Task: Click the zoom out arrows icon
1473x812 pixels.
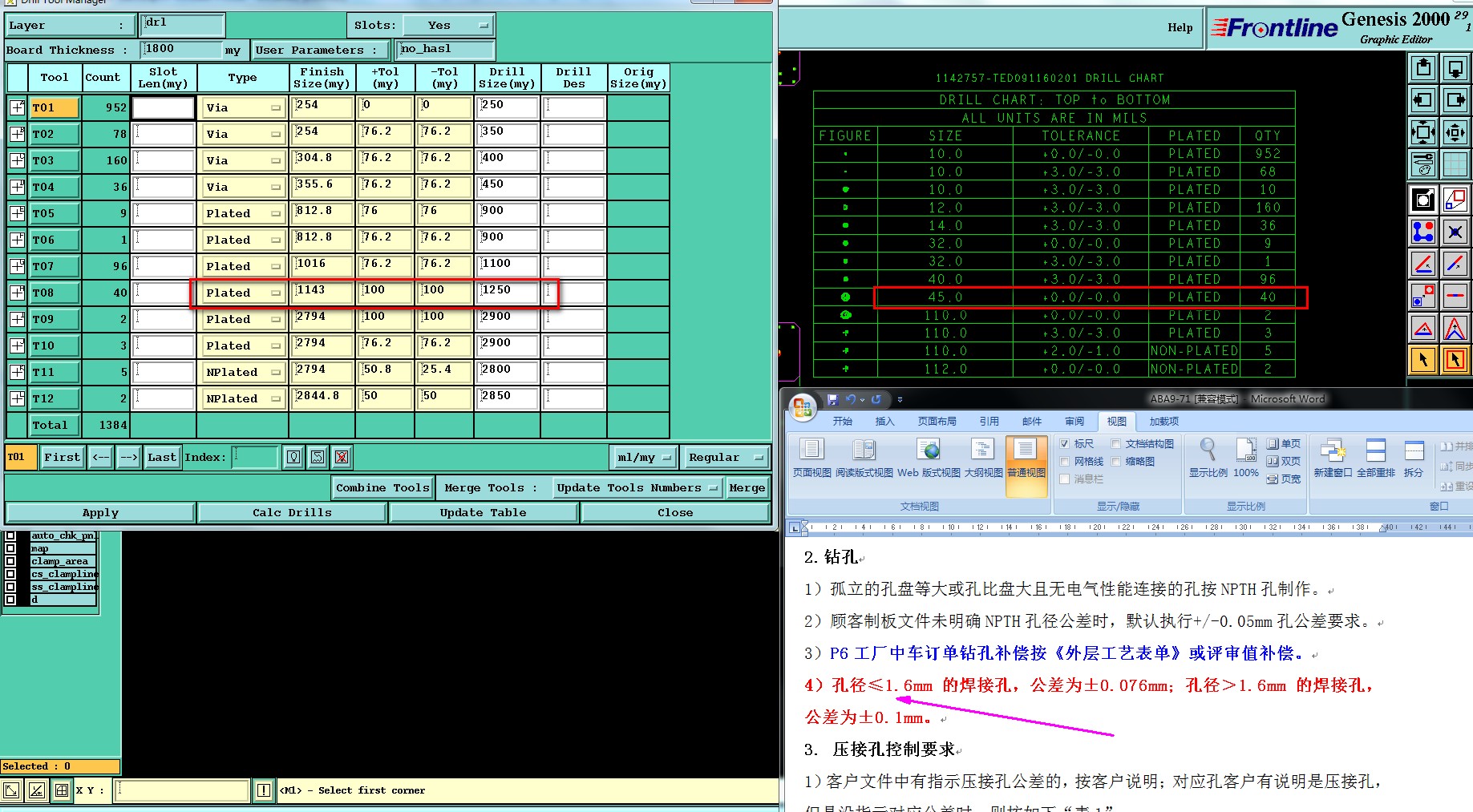Action: (1423, 131)
